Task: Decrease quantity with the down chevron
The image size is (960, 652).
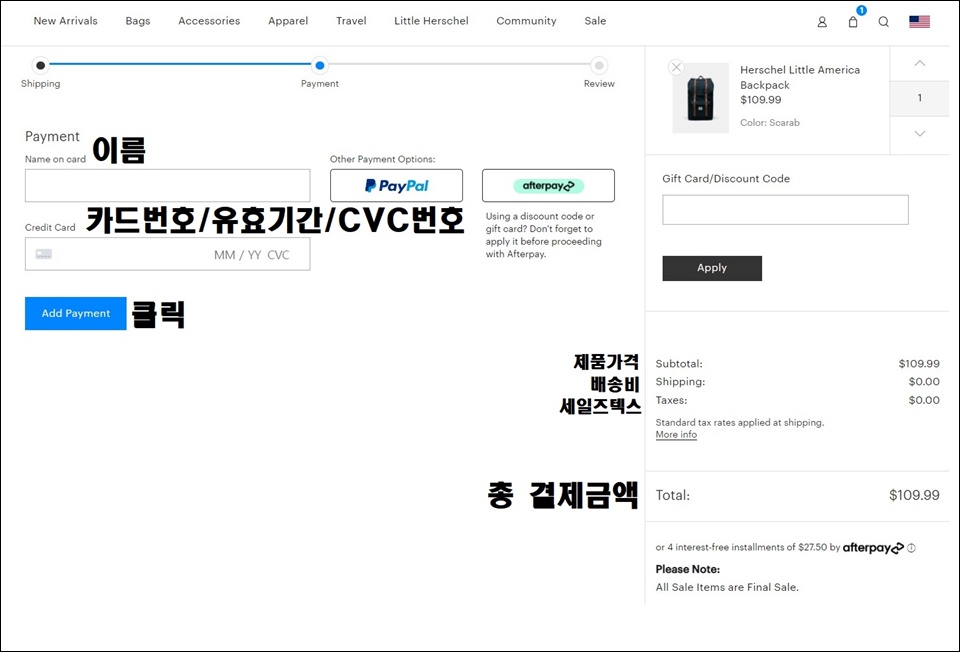Action: 920,133
